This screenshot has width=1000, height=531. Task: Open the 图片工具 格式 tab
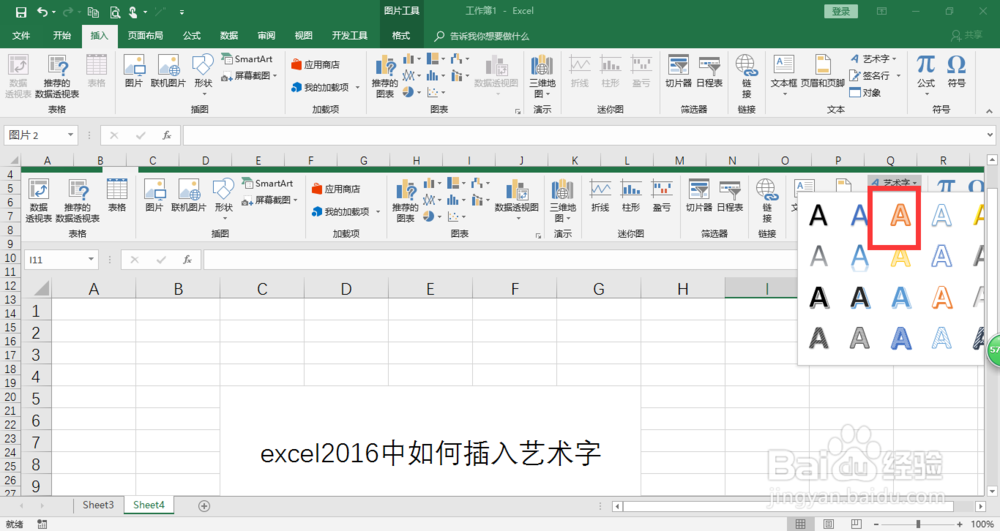click(x=401, y=36)
